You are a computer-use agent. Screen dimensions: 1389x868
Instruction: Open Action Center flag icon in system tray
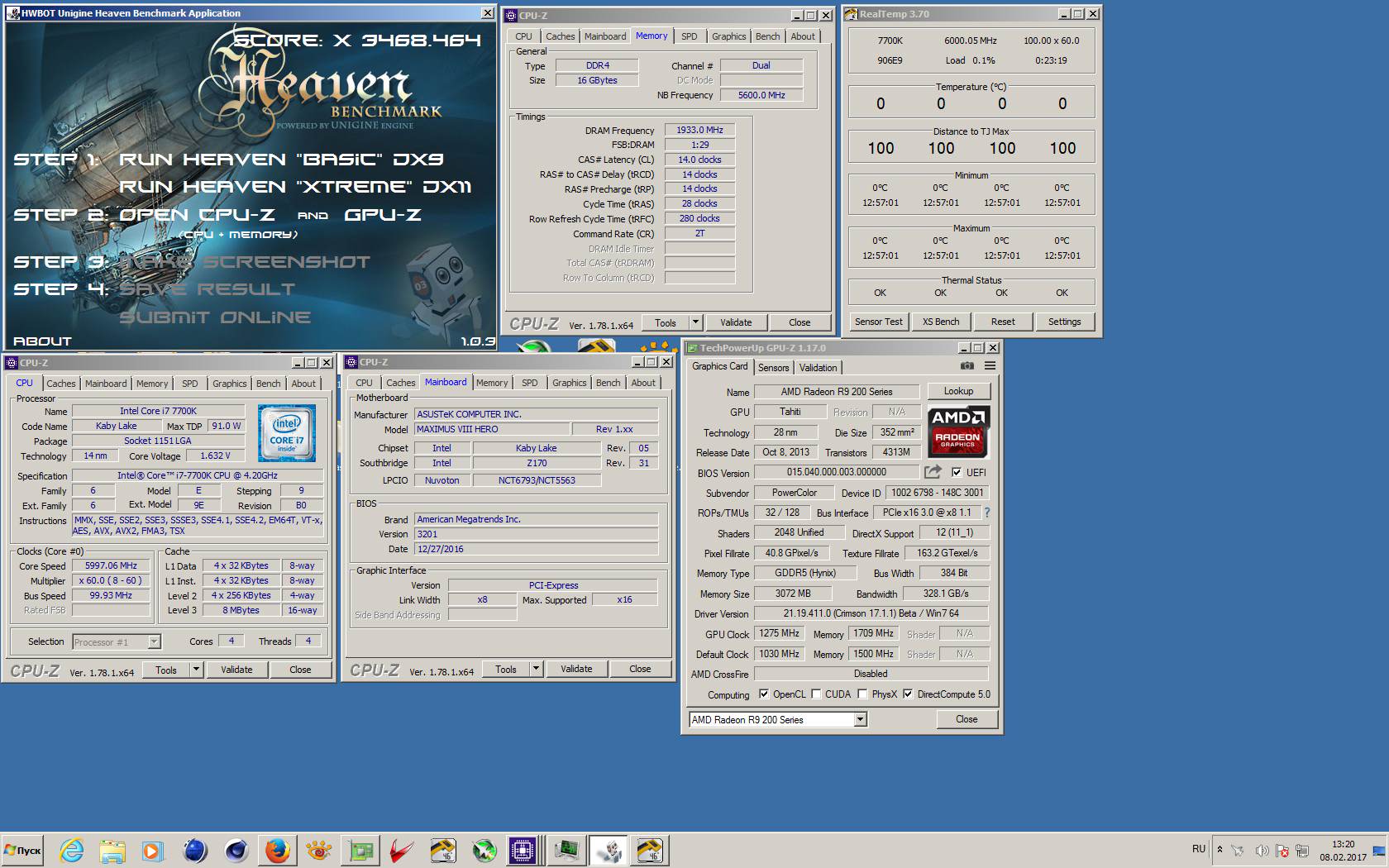point(1282,850)
